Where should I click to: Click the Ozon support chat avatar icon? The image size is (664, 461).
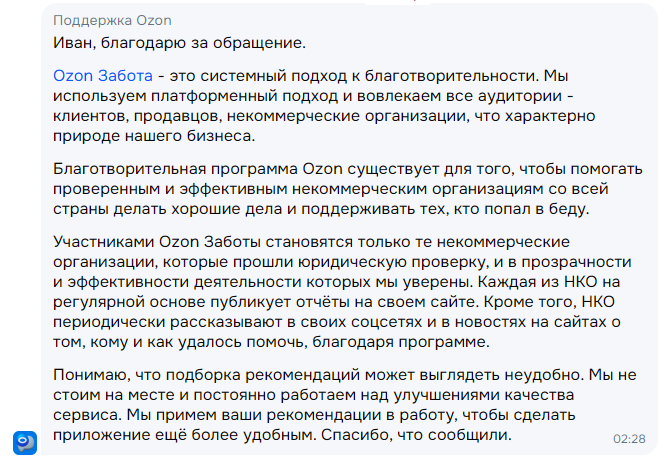coord(25,439)
